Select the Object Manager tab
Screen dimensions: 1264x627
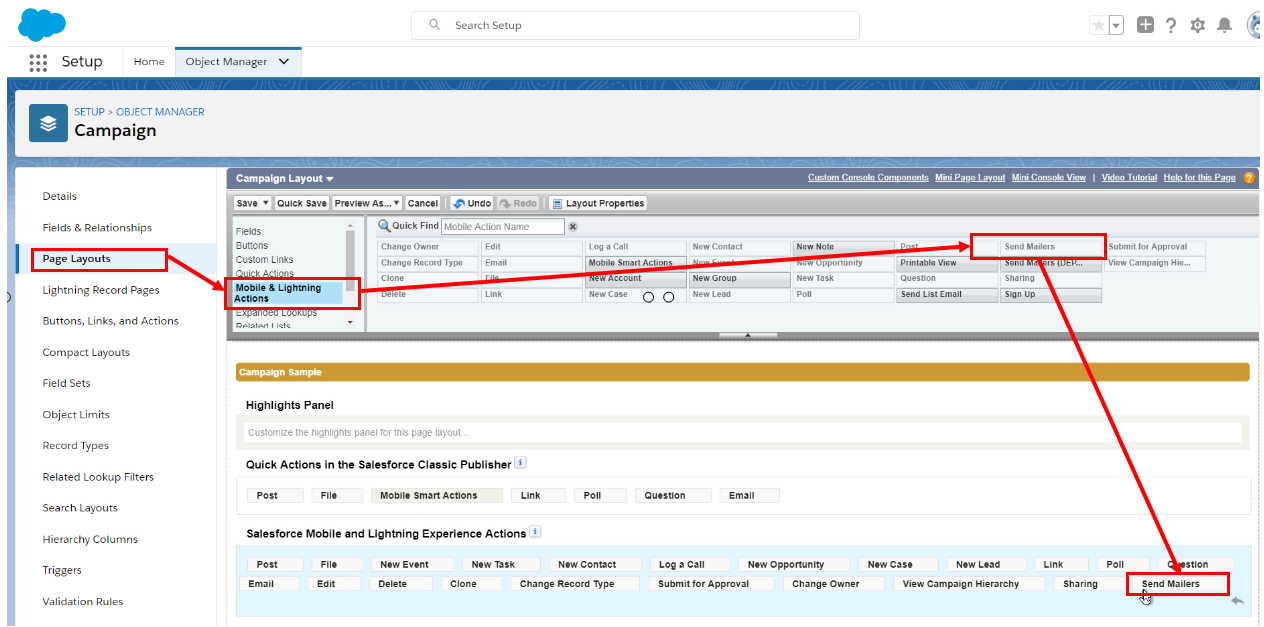coord(227,62)
